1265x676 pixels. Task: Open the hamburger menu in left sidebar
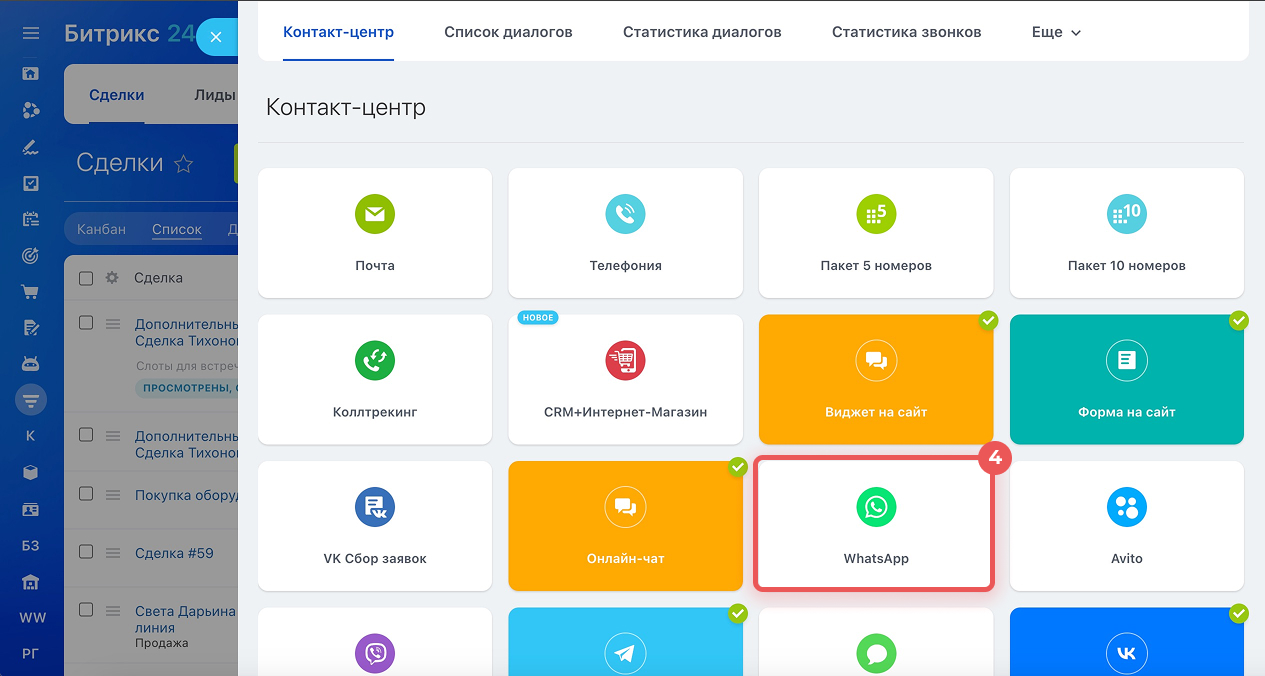(31, 33)
